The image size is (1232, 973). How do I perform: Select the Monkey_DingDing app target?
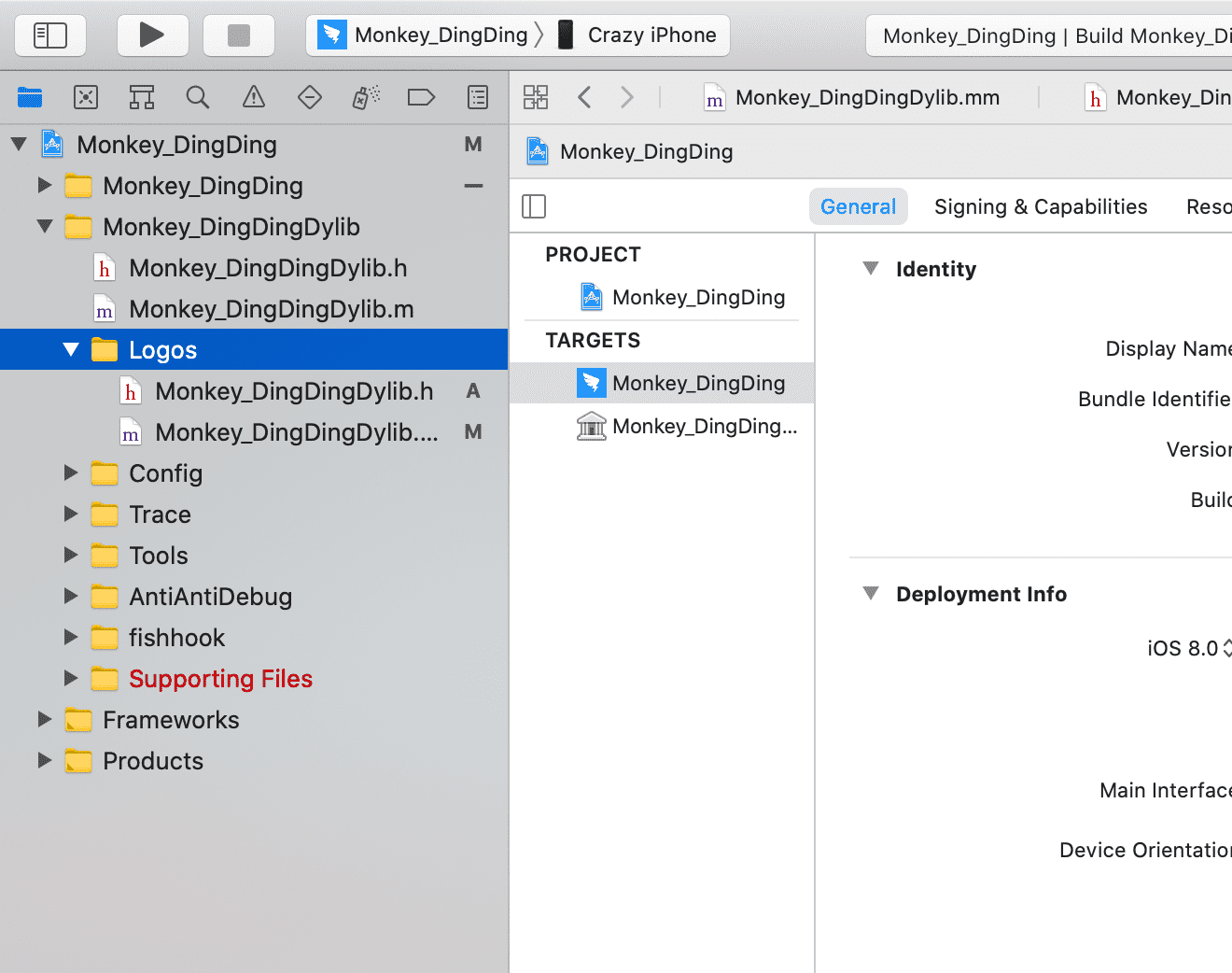click(662, 383)
